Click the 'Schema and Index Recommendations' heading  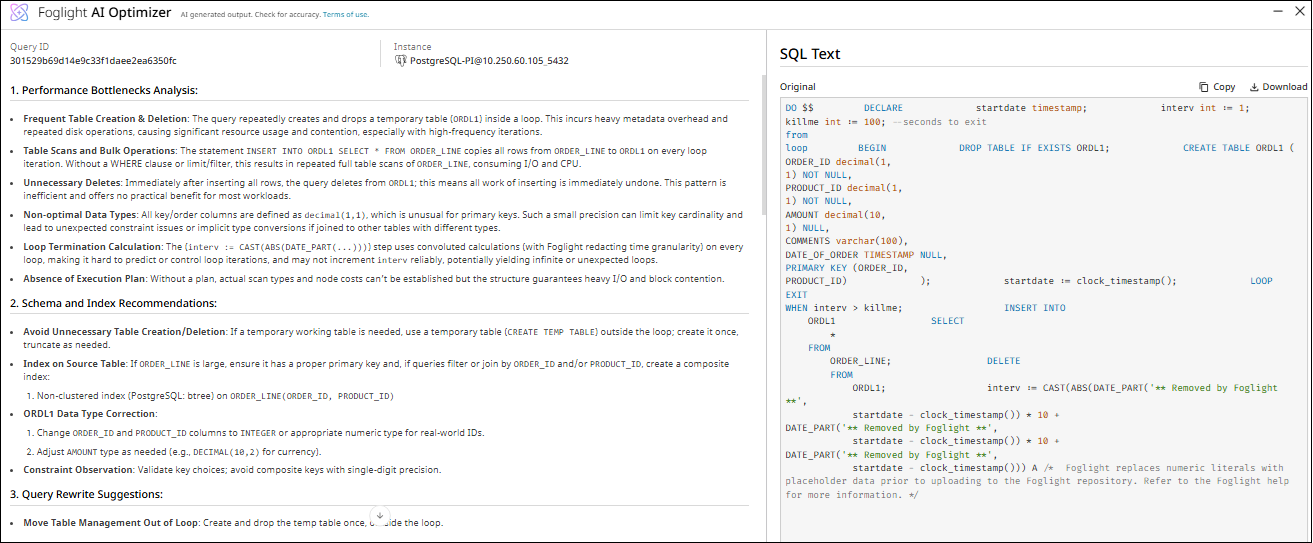click(113, 303)
